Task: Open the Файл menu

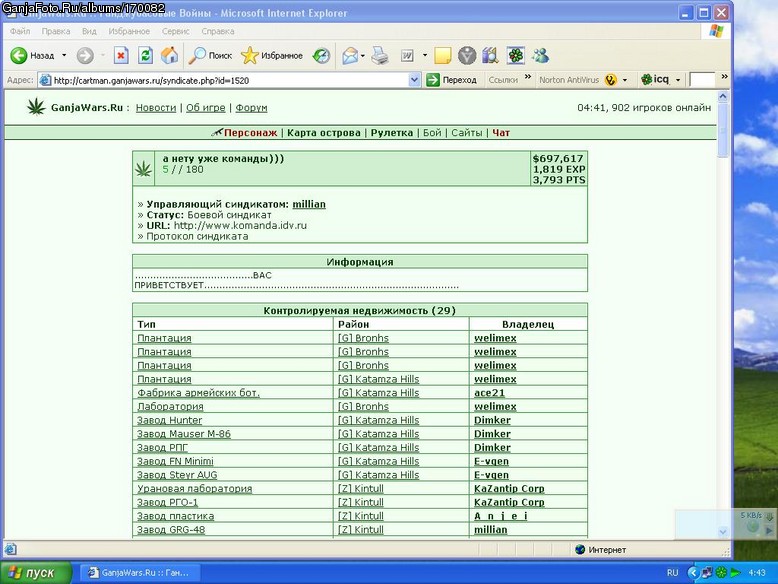Action: pos(20,31)
